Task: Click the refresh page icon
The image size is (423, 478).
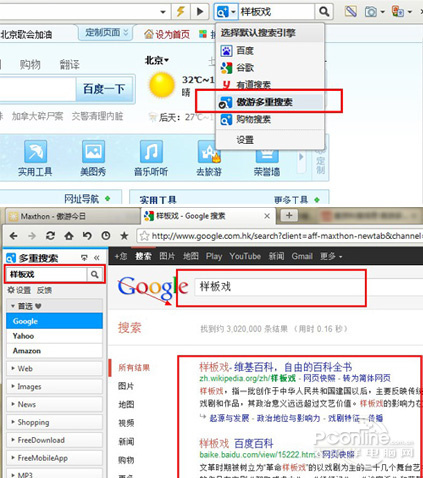Action: point(50,236)
